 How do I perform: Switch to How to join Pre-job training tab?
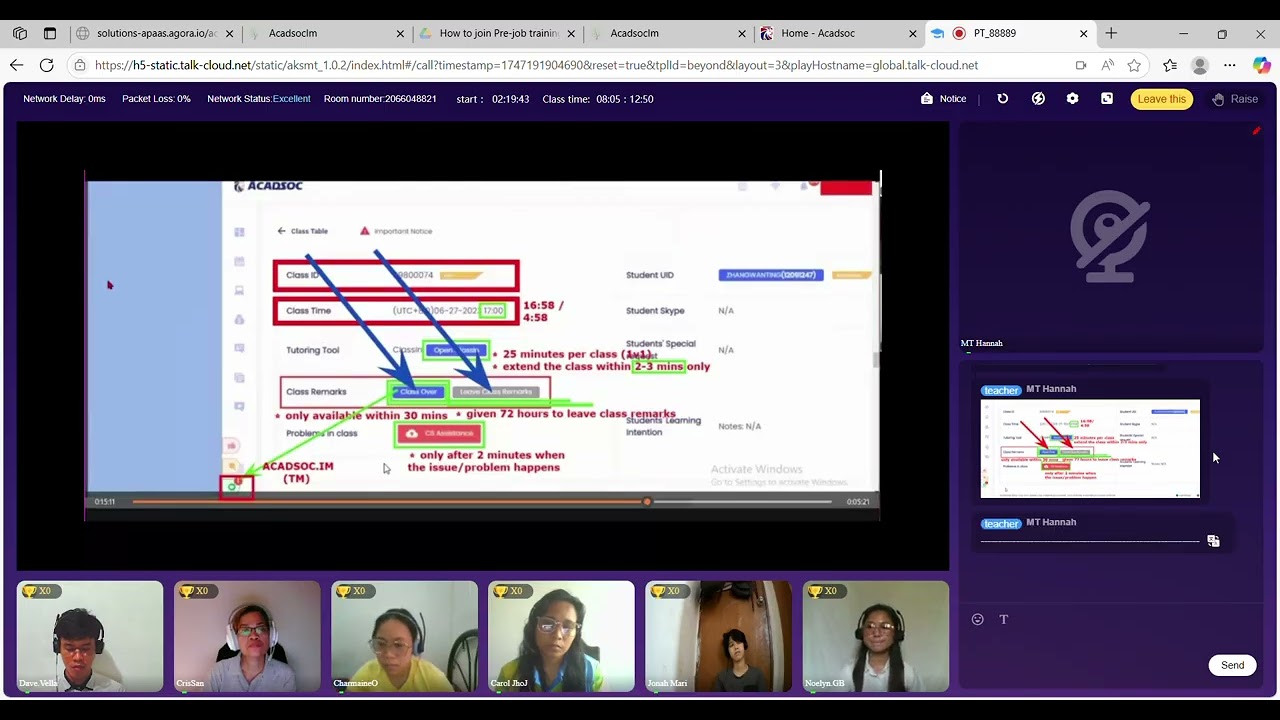tap(497, 33)
